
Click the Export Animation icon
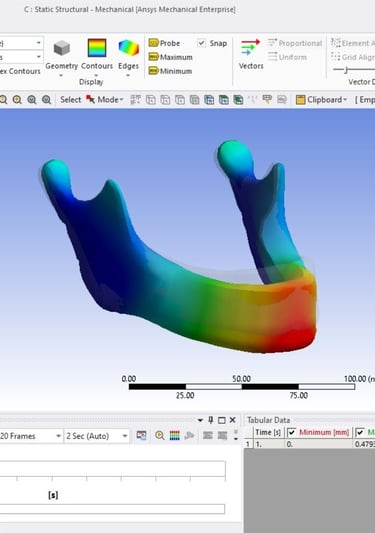pos(141,435)
